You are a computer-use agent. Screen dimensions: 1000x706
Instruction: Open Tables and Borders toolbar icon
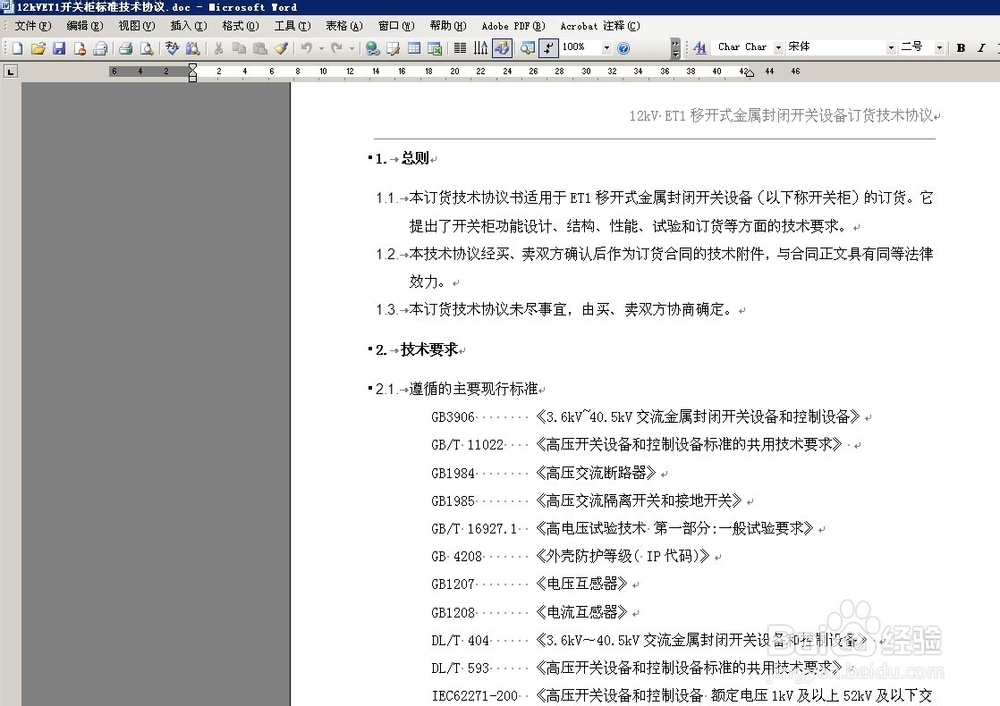click(x=393, y=48)
